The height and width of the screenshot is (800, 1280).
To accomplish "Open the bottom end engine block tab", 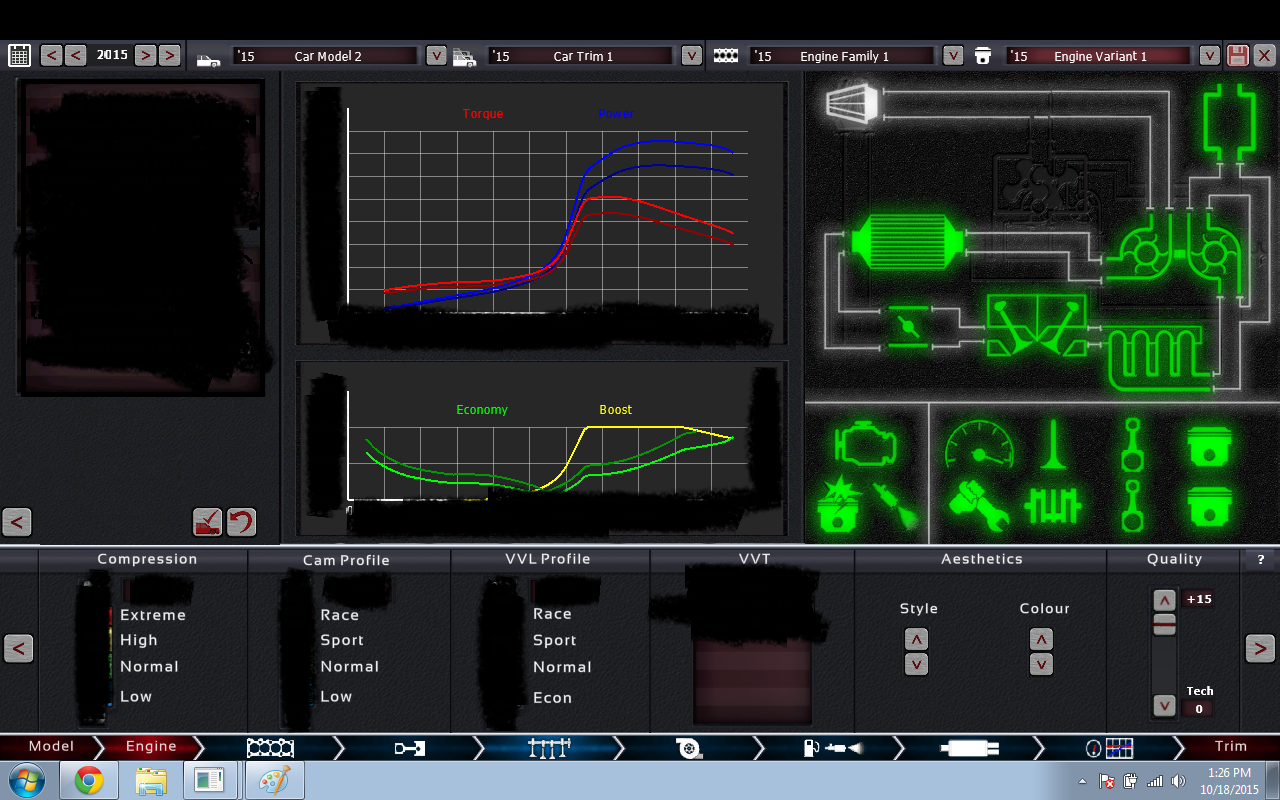I will [270, 747].
